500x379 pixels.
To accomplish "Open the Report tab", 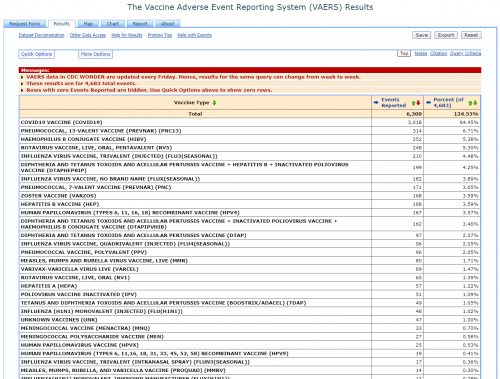I will pyautogui.click(x=140, y=24).
